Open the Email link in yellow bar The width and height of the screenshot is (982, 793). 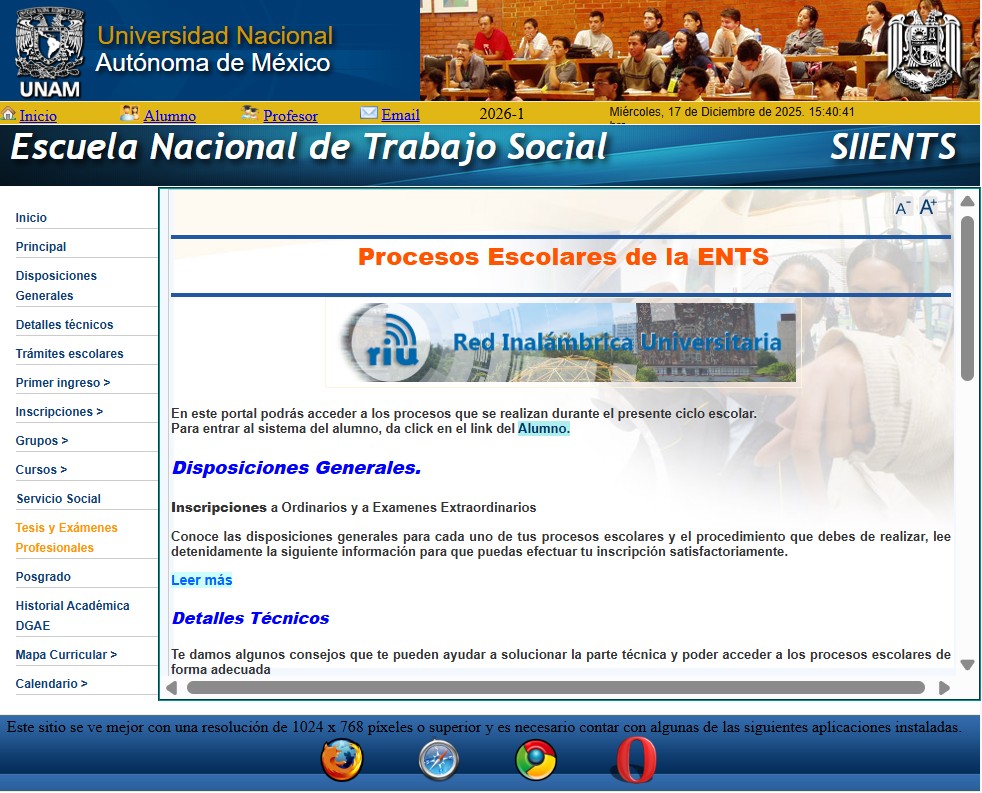click(x=400, y=115)
